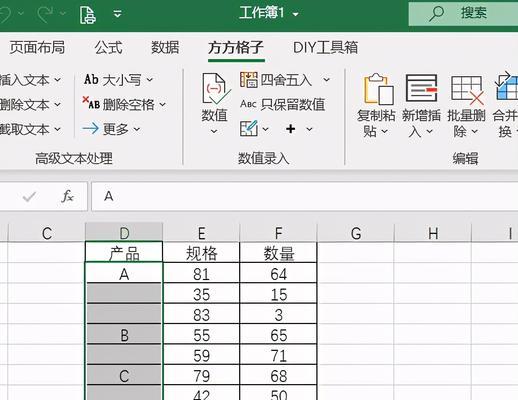
Task: Switch to the 数据 tab
Action: point(165,47)
